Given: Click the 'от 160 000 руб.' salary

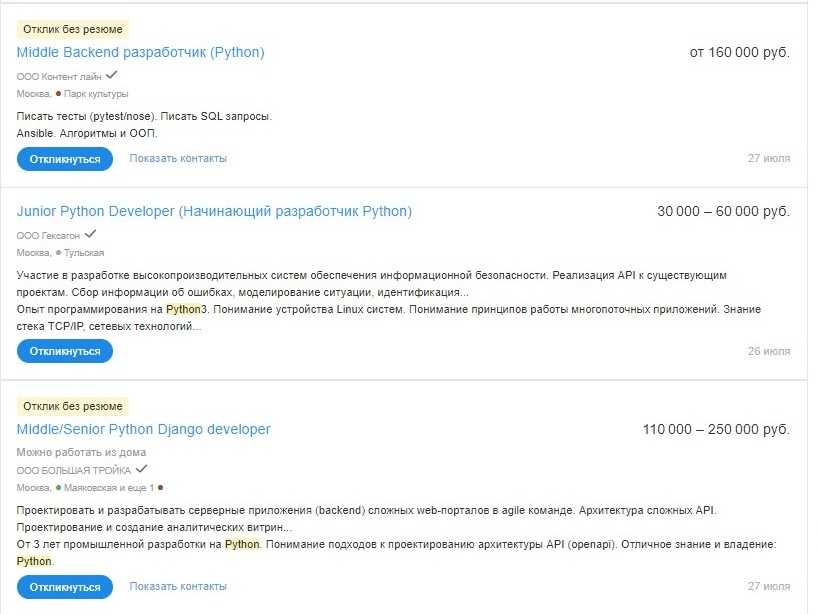Looking at the screenshot, I should [739, 52].
